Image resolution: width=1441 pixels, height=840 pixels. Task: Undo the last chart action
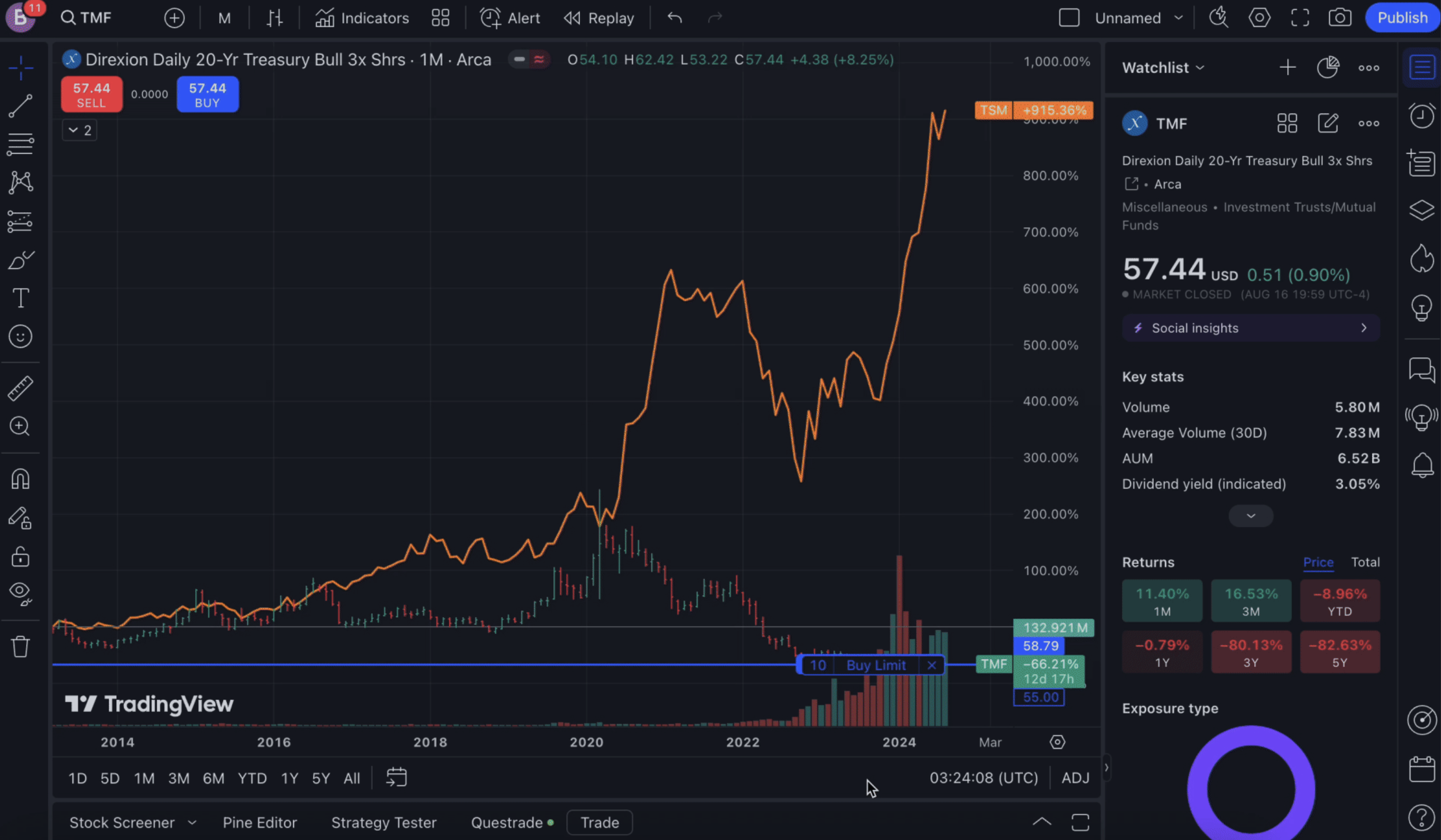pos(674,18)
